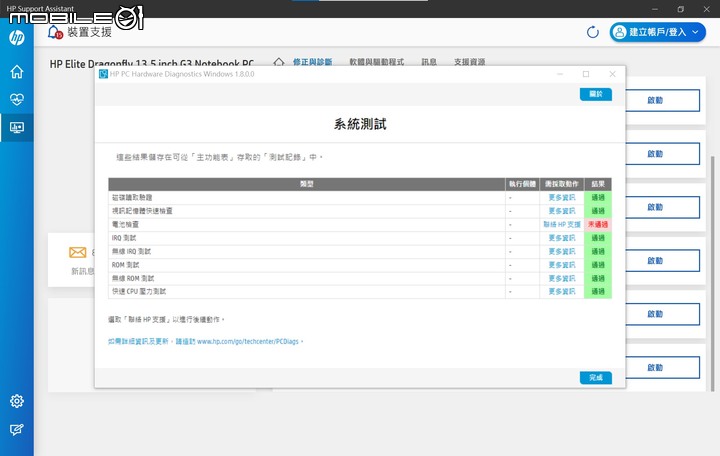
Task: Switch to the 修正與診斷 tab
Action: click(312, 62)
